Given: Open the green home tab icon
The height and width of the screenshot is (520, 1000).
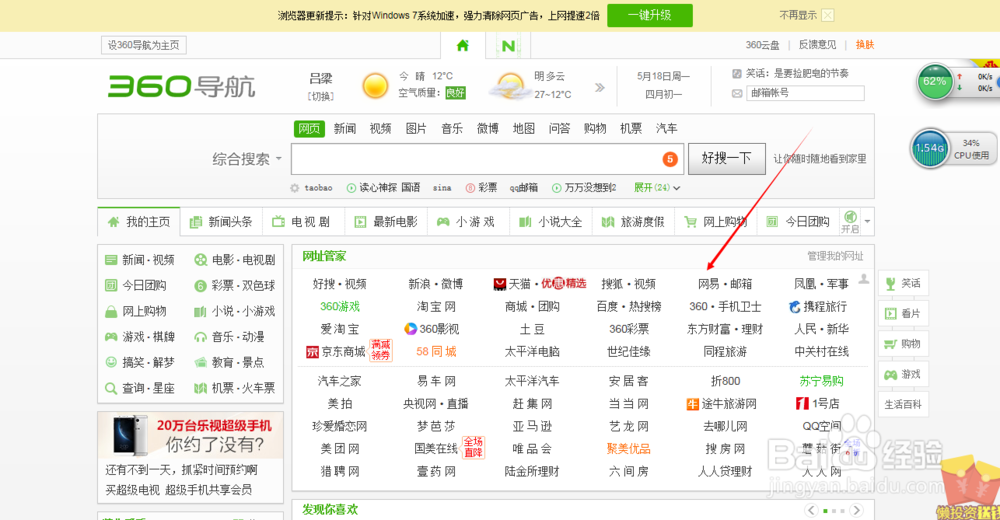Looking at the screenshot, I should 463,45.
